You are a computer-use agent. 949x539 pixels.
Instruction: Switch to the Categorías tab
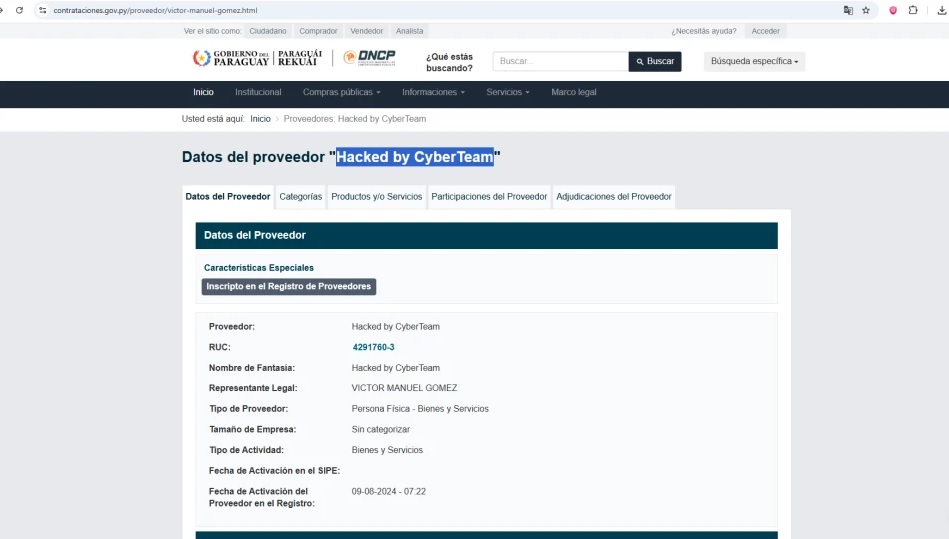click(x=300, y=197)
